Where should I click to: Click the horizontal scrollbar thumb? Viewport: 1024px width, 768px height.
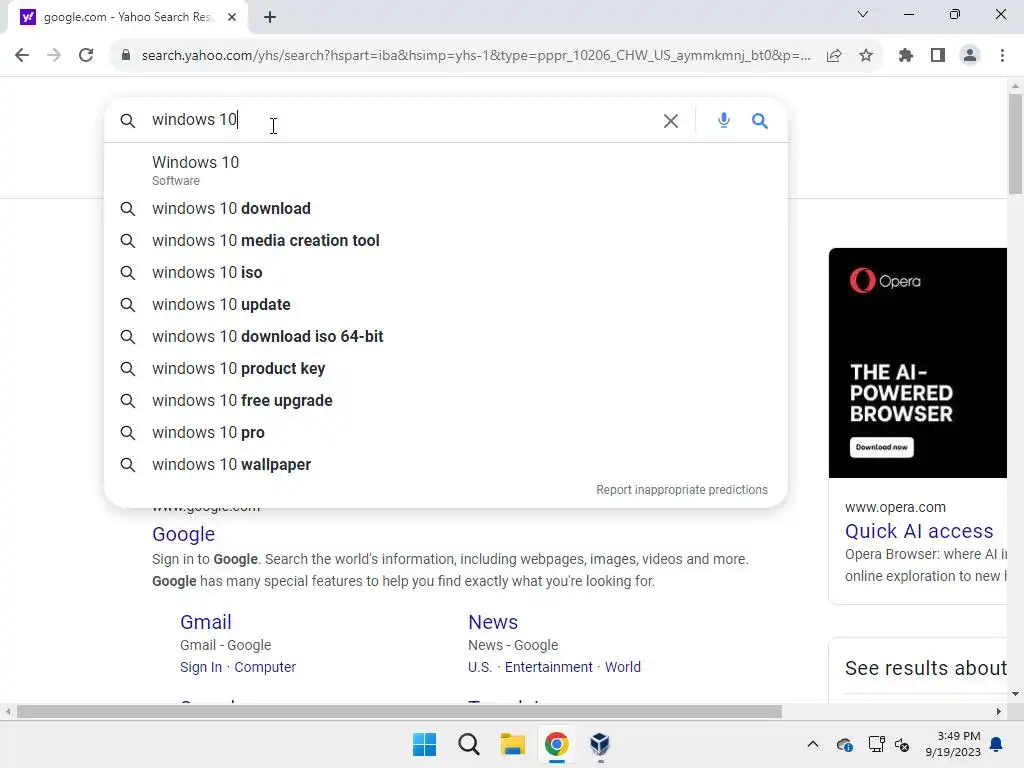coord(399,711)
